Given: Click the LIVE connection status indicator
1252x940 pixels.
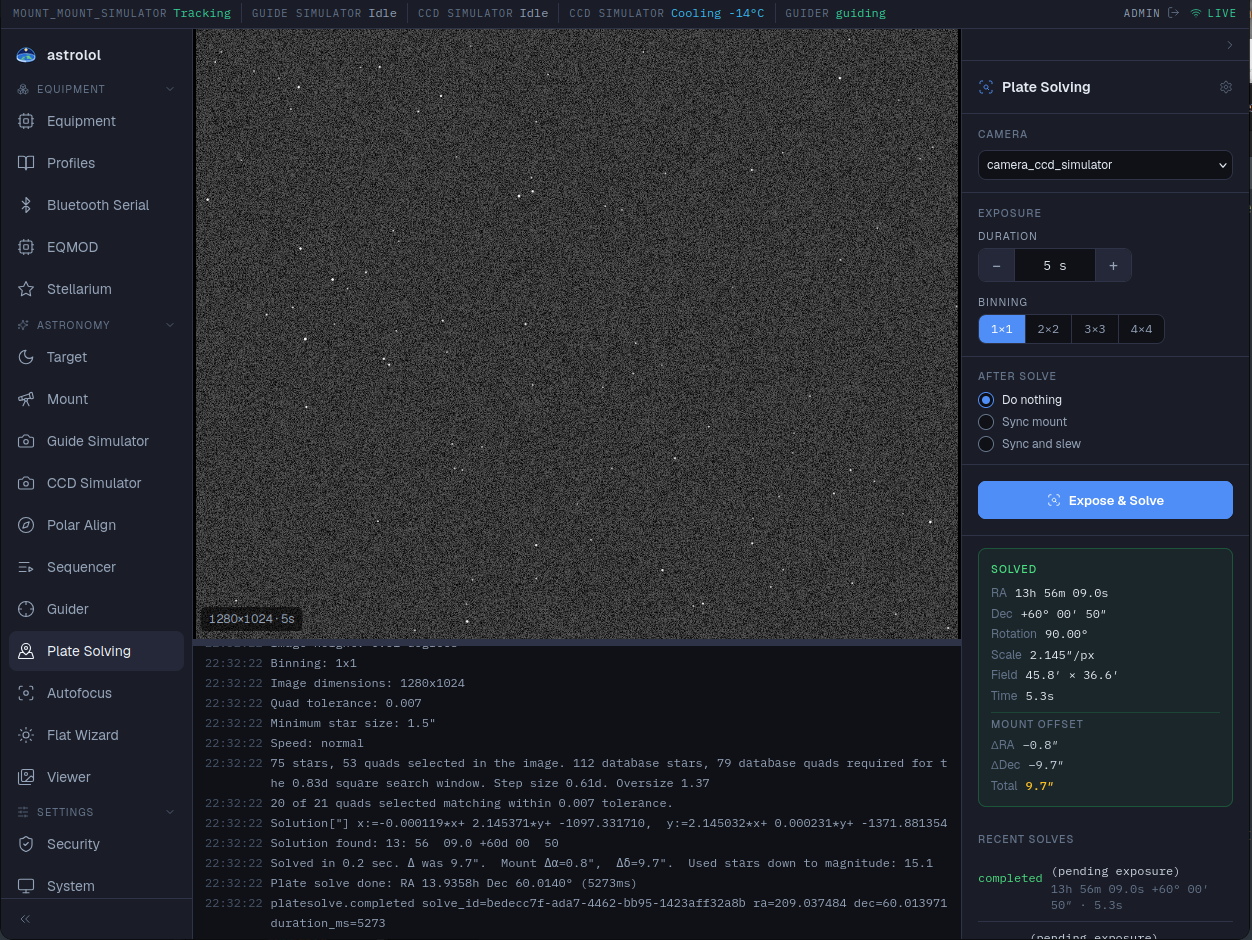Looking at the screenshot, I should [1213, 13].
